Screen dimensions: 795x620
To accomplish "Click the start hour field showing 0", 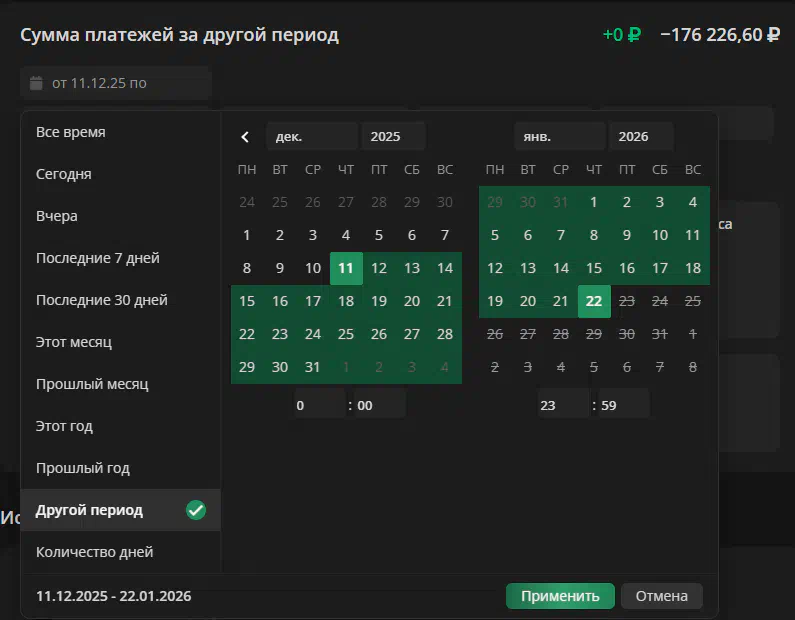I will pos(318,405).
